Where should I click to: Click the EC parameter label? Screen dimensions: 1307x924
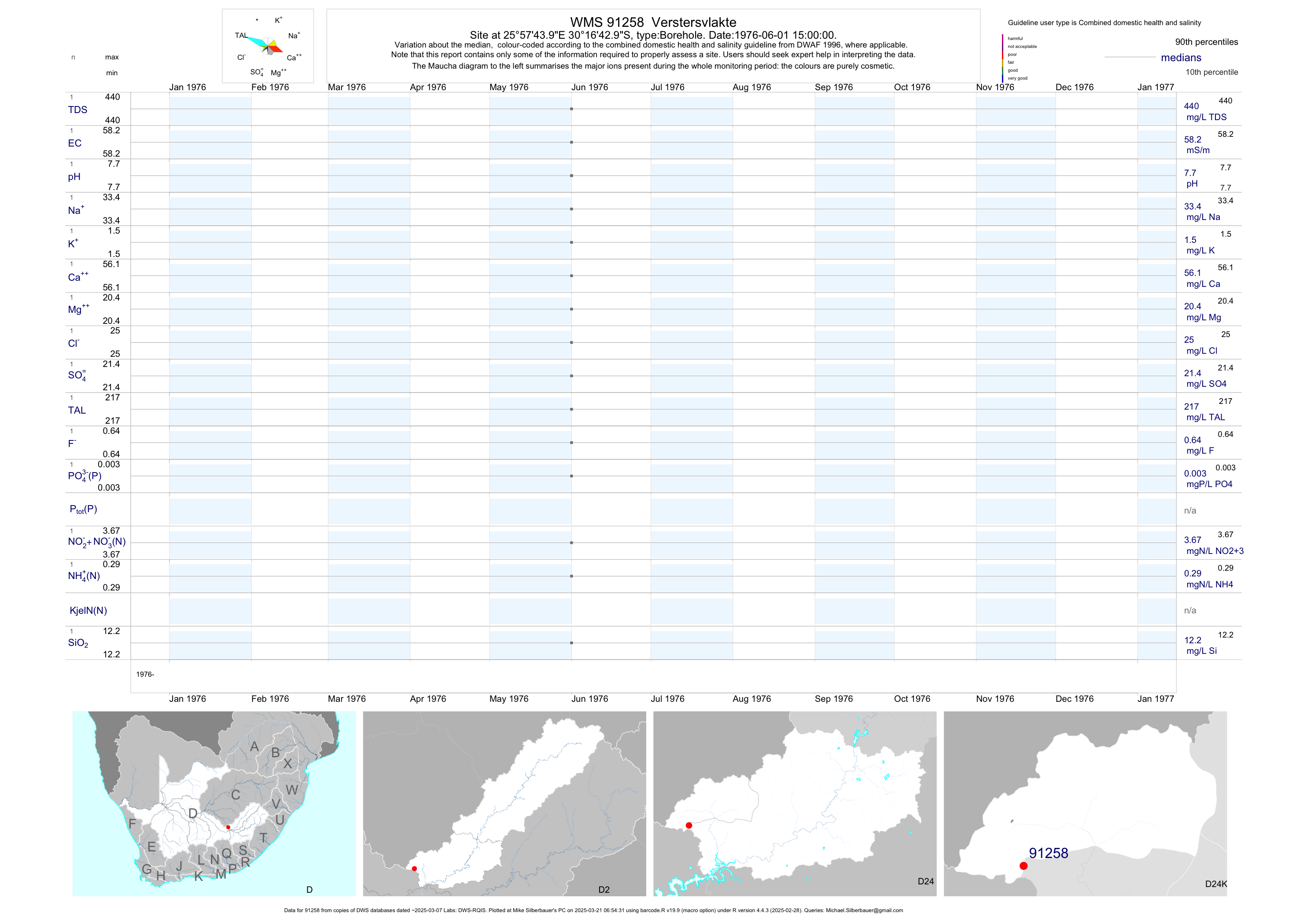point(74,143)
